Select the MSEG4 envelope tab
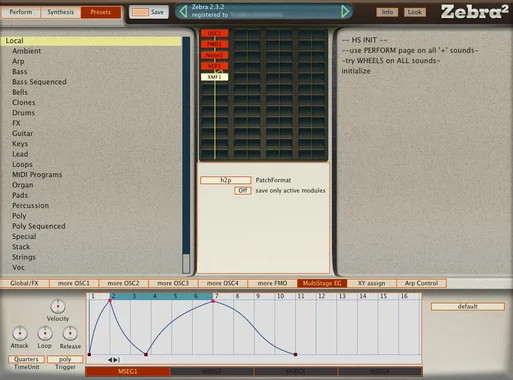The height and width of the screenshot is (380, 513). [x=380, y=371]
